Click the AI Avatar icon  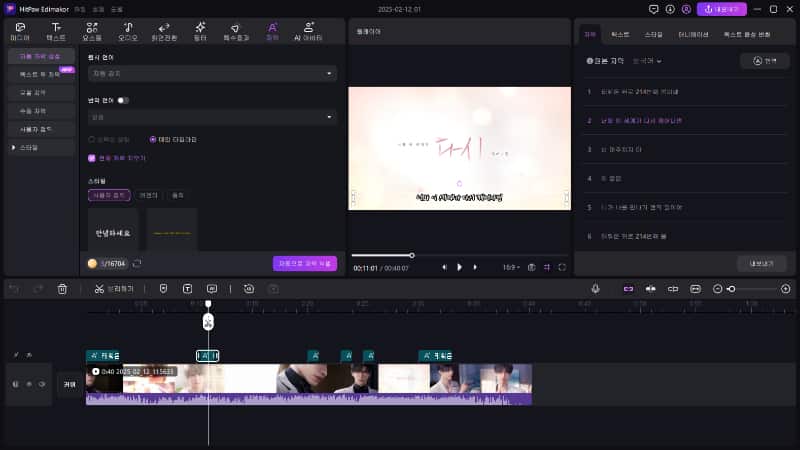(x=308, y=30)
